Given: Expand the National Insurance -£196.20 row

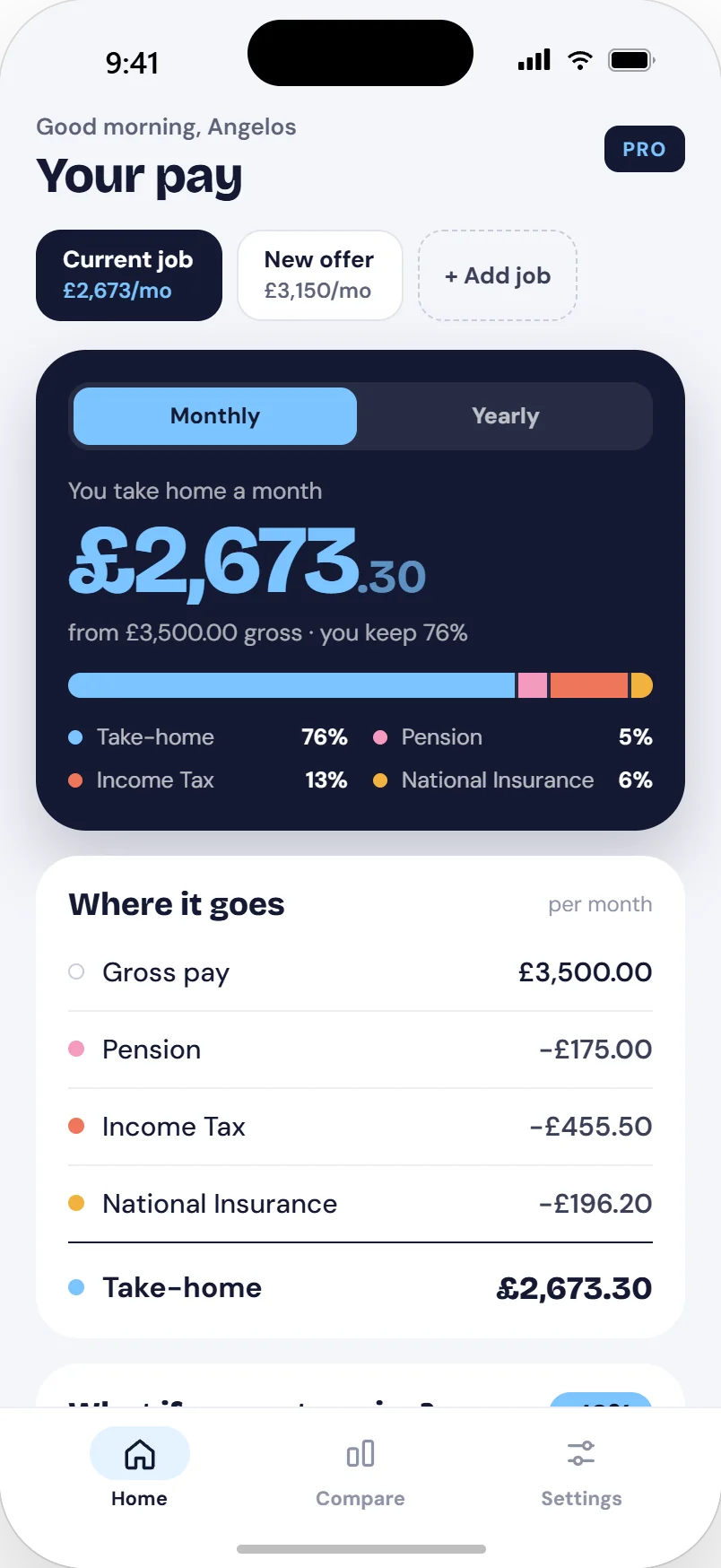Looking at the screenshot, I should (360, 1204).
